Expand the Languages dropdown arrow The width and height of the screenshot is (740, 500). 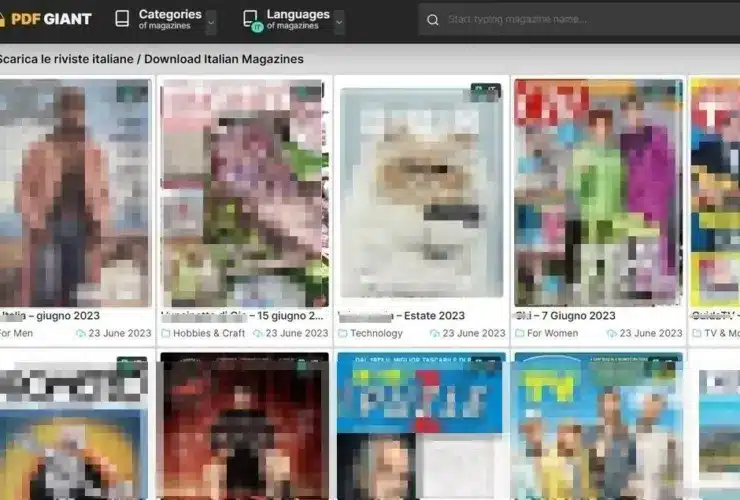tap(339, 20)
